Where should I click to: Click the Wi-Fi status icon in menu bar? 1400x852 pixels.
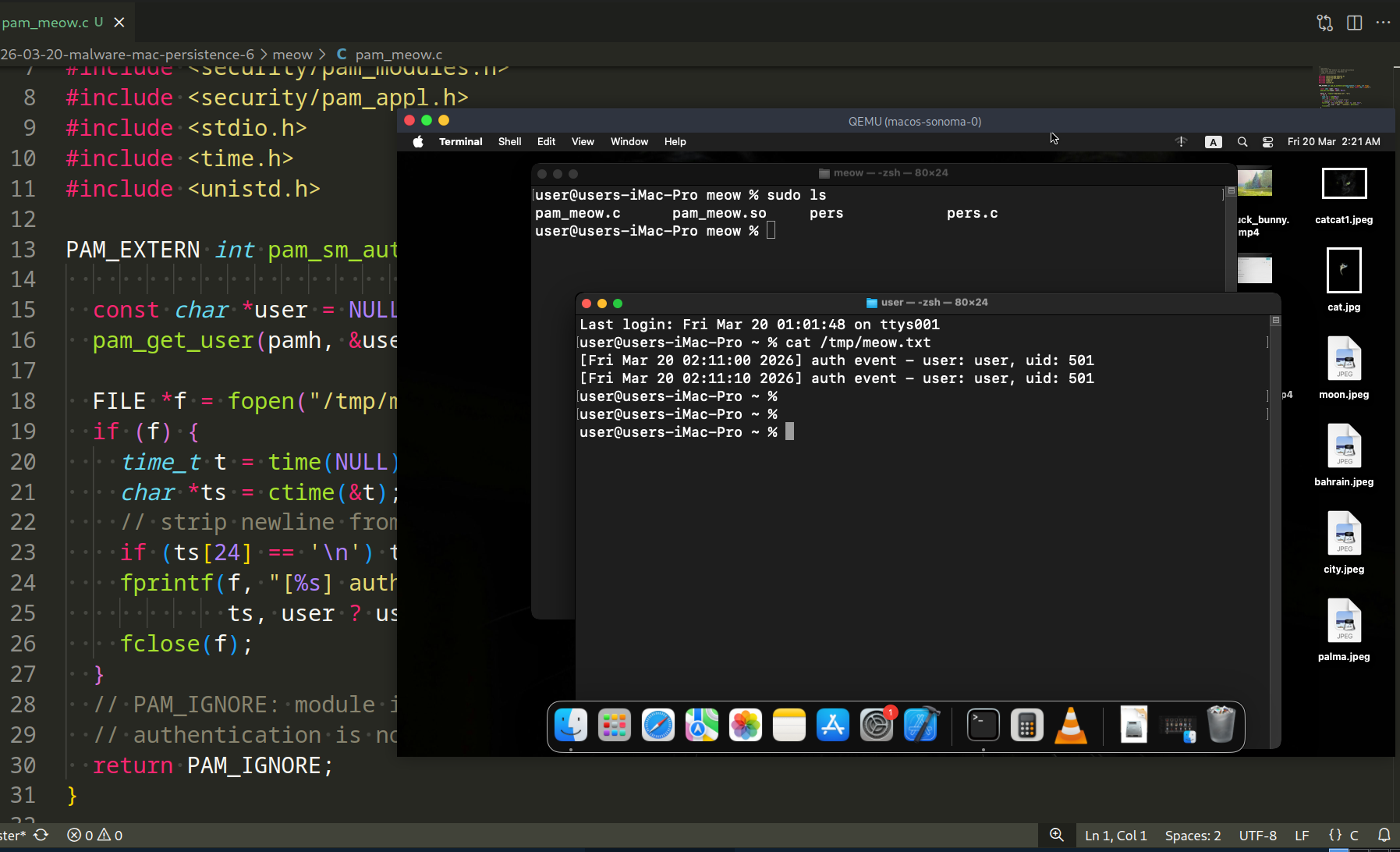(1181, 142)
